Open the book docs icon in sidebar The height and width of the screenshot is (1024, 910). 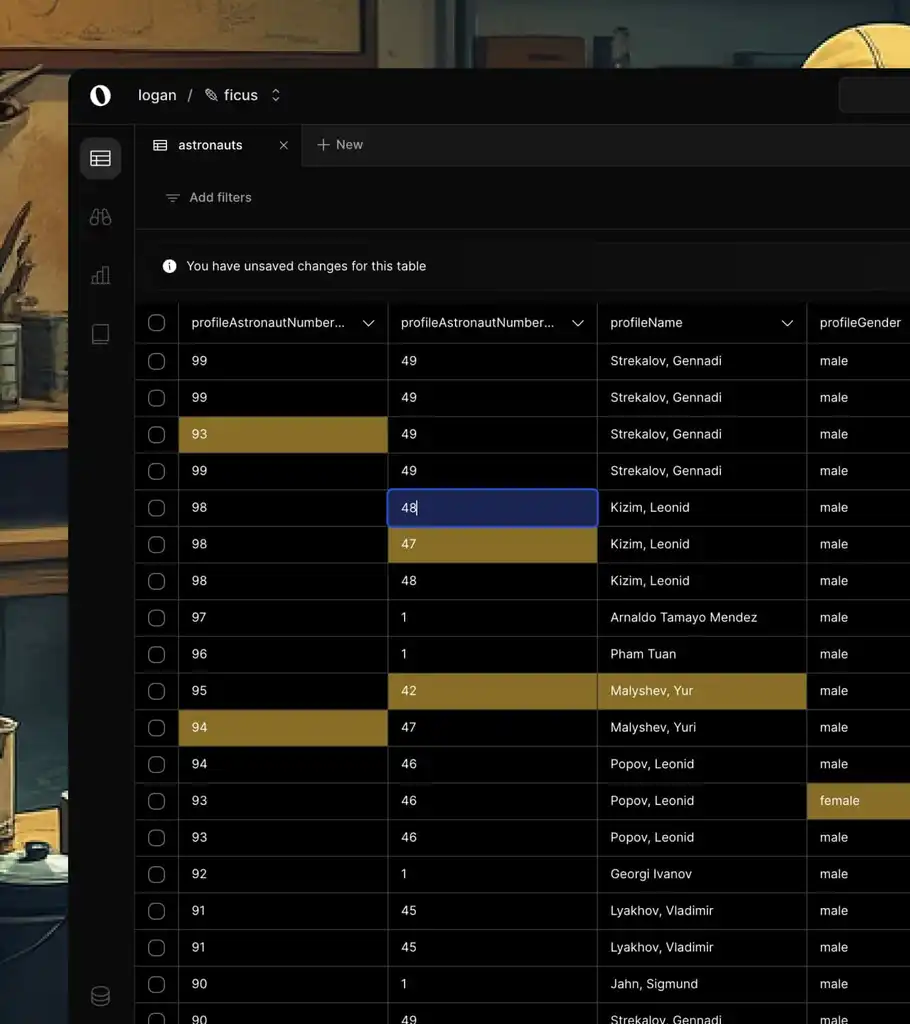tap(100, 334)
